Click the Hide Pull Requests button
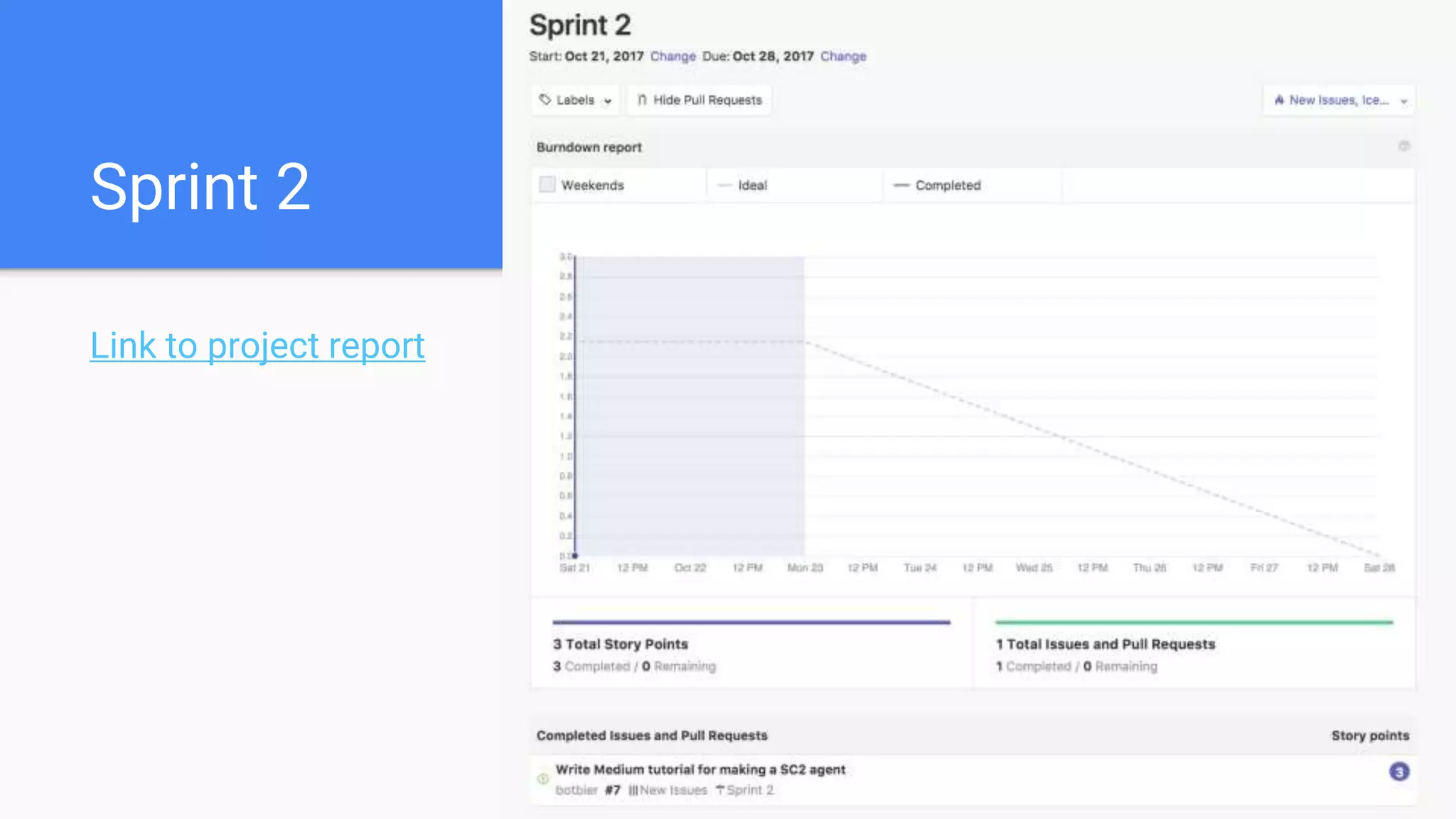This screenshot has width=1456, height=819. point(700,100)
